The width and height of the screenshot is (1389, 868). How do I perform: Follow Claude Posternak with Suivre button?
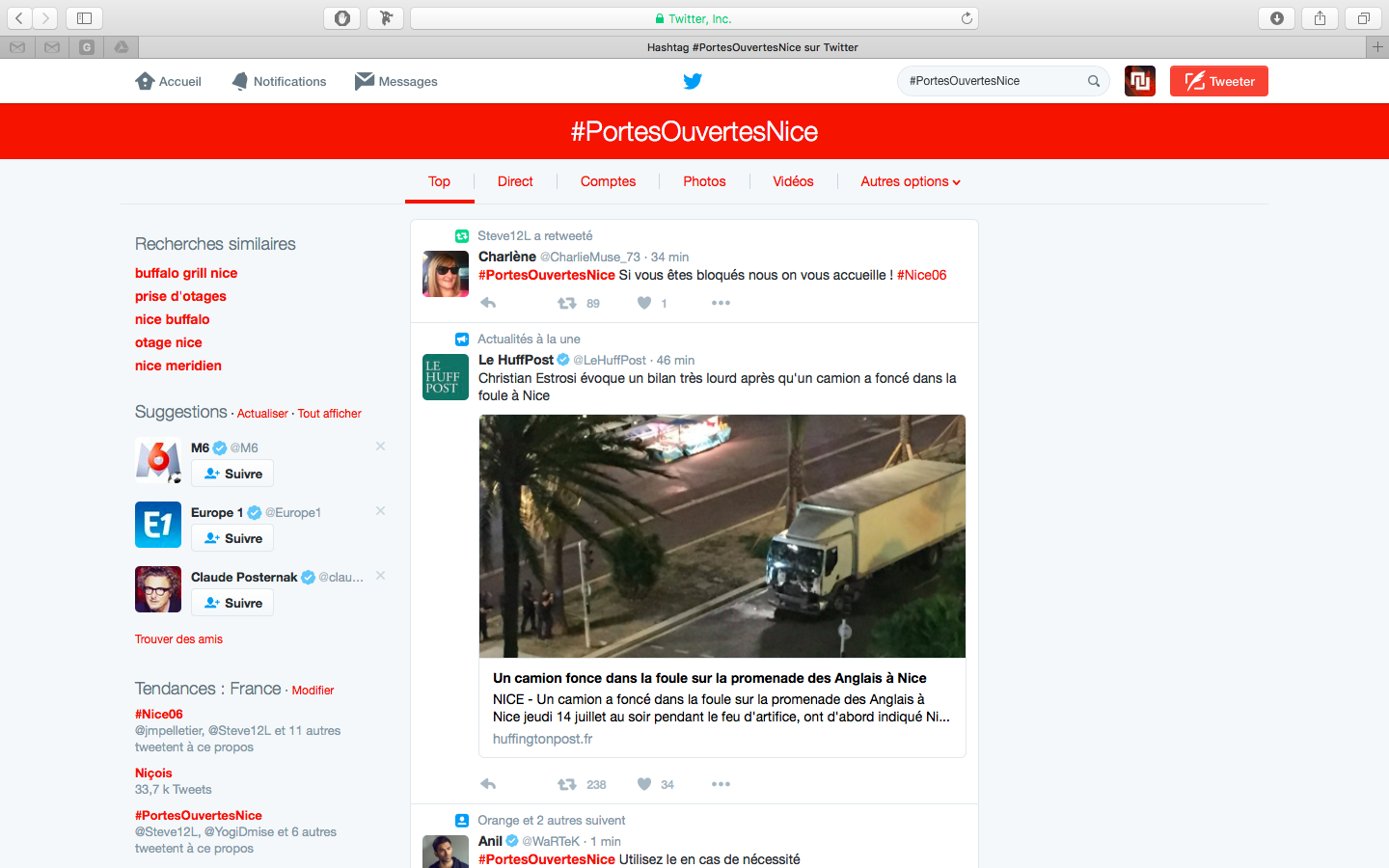[232, 603]
